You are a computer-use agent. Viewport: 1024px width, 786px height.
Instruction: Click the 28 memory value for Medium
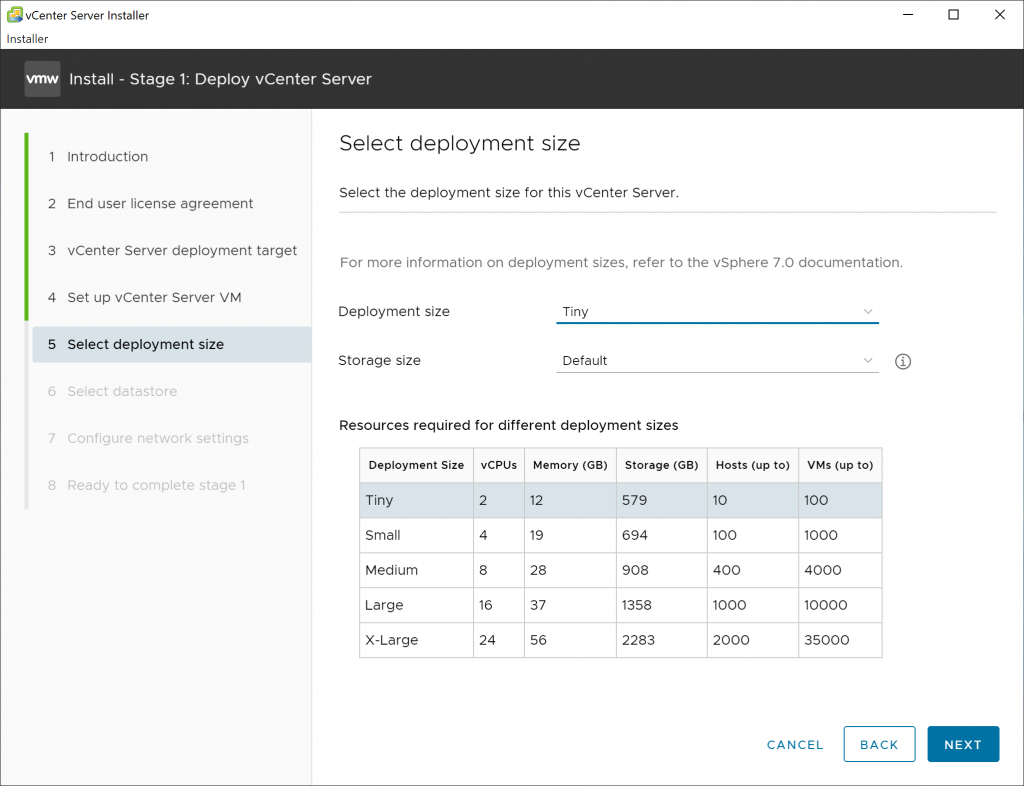537,570
